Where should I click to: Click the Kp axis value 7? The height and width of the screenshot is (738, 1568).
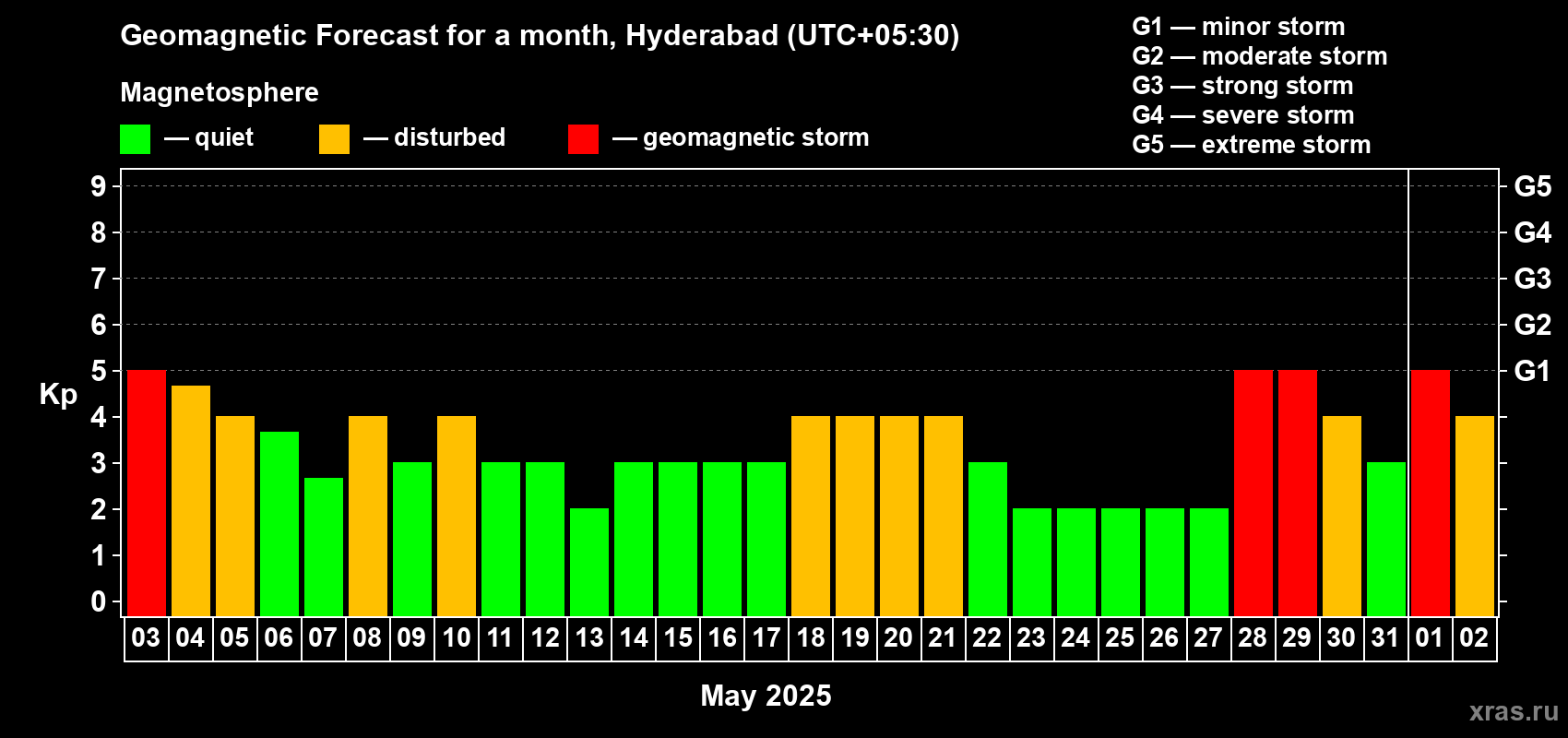[99, 279]
